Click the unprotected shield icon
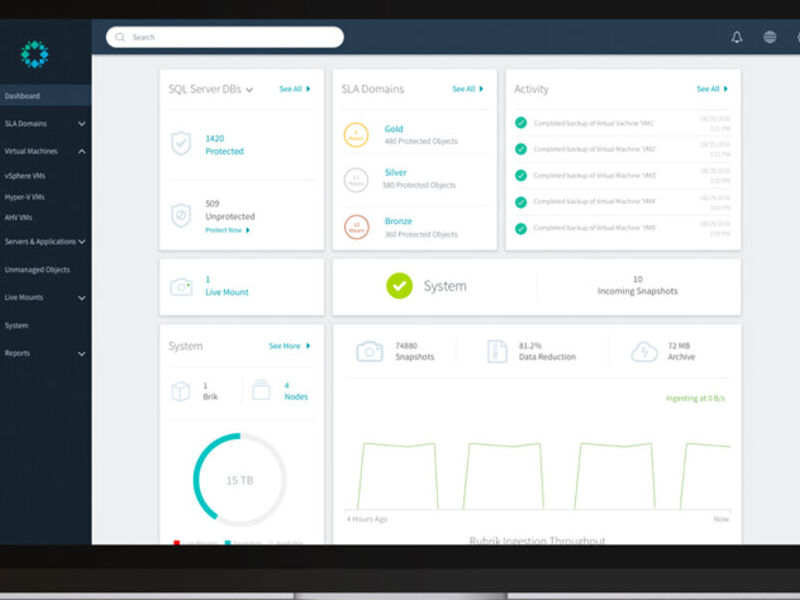 (181, 215)
